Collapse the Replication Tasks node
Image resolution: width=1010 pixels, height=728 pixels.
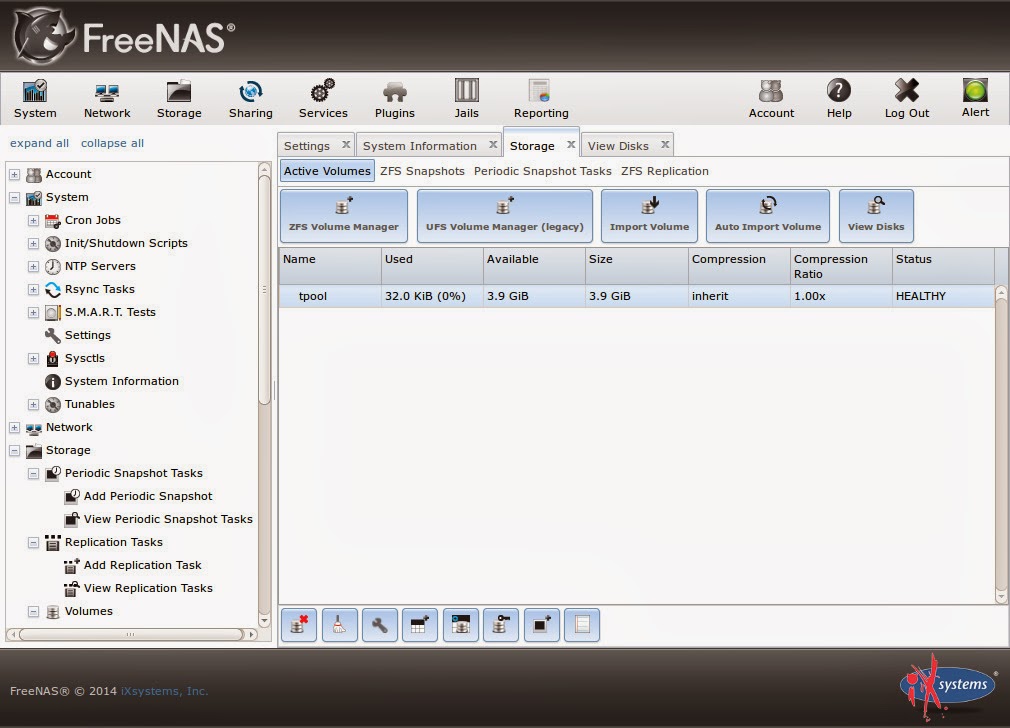(x=33, y=543)
